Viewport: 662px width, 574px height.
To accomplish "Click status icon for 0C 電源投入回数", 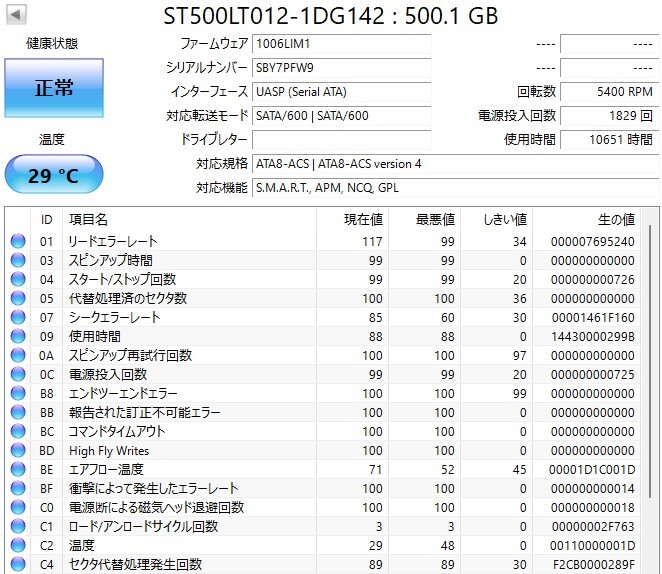I will pyautogui.click(x=18, y=374).
